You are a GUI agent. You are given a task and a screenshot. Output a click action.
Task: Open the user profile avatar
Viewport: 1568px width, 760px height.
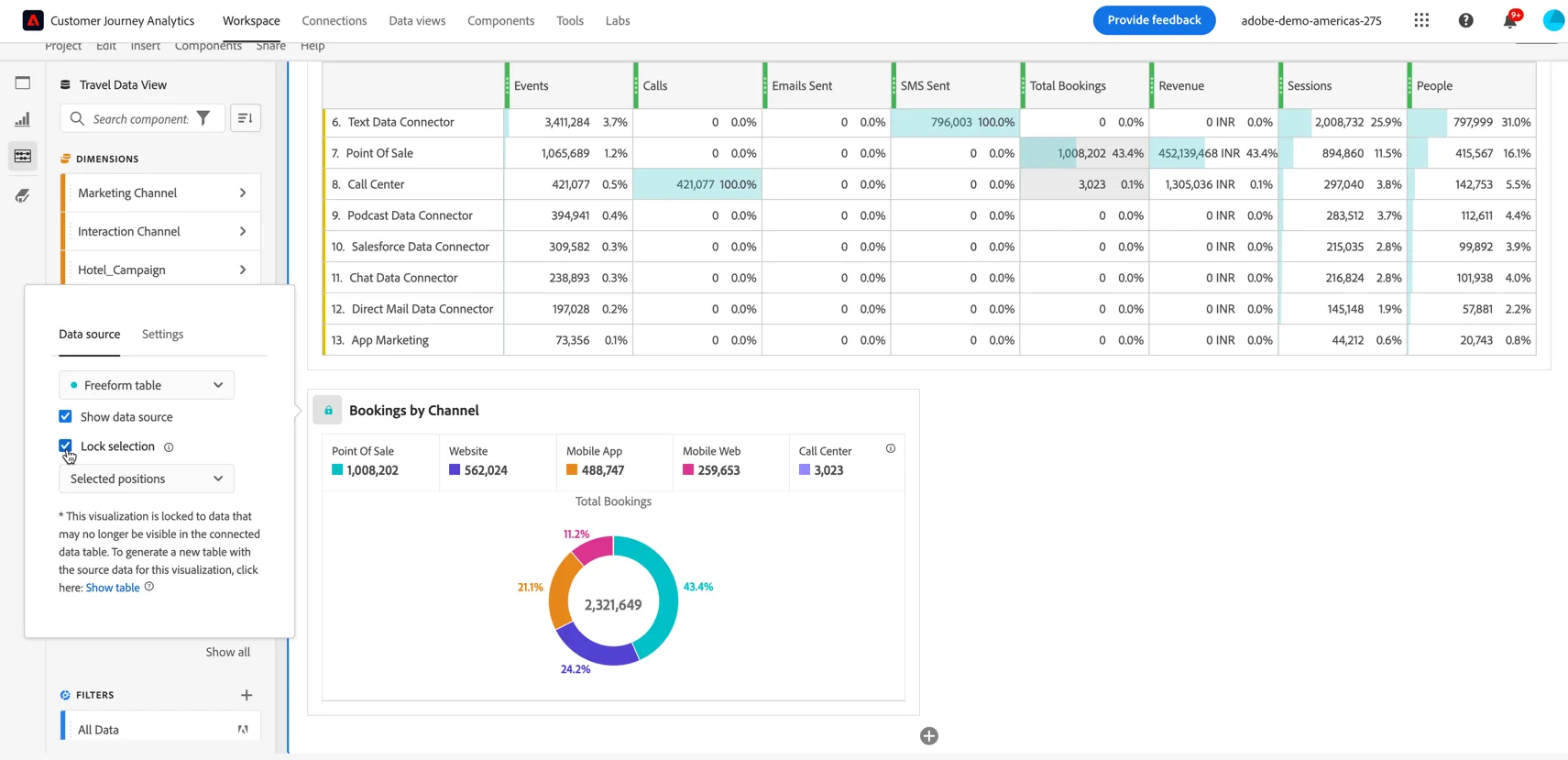(1554, 20)
